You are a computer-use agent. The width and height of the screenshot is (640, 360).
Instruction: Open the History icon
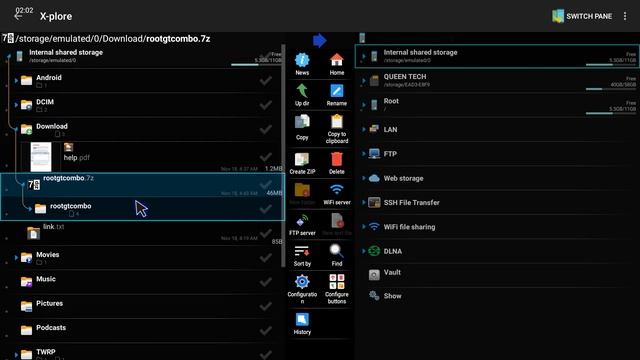(x=302, y=320)
